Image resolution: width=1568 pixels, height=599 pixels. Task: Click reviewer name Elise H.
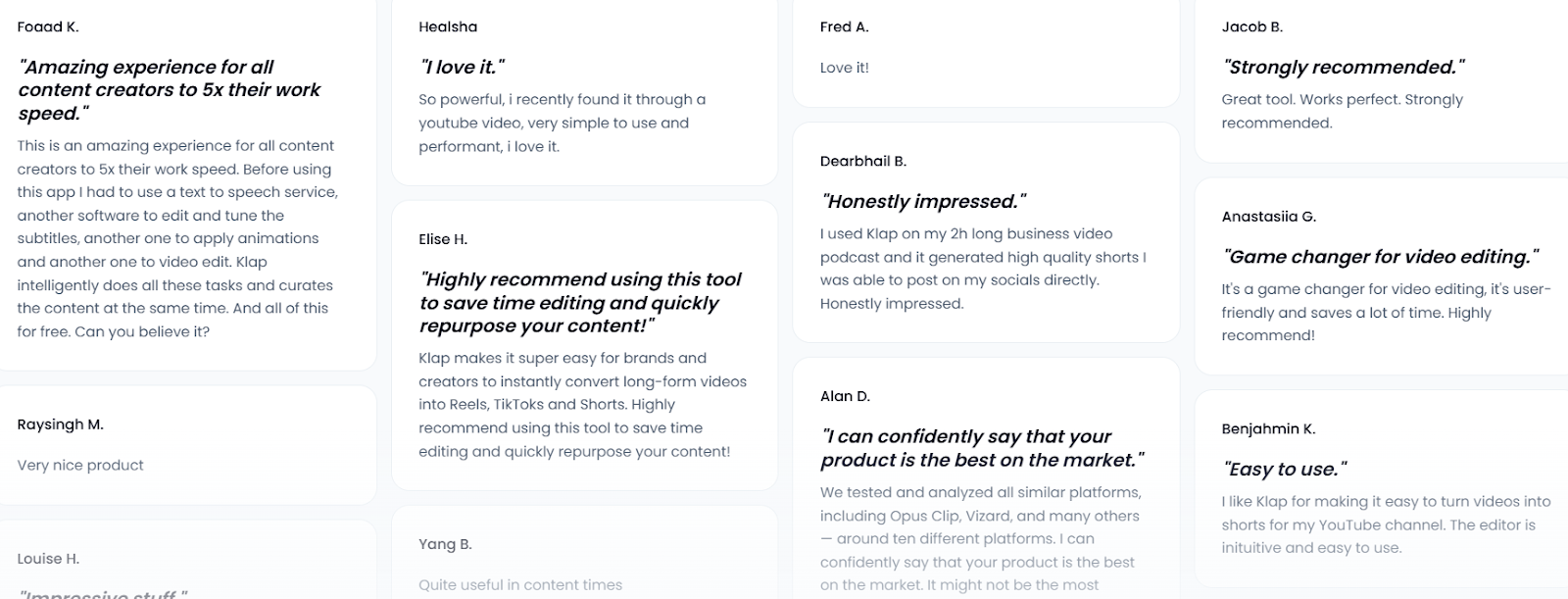coord(443,239)
